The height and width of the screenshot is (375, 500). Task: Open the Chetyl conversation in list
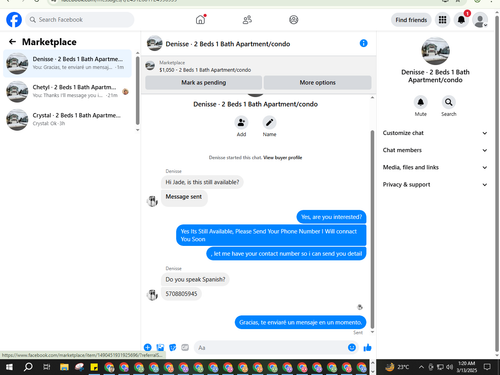(x=67, y=91)
